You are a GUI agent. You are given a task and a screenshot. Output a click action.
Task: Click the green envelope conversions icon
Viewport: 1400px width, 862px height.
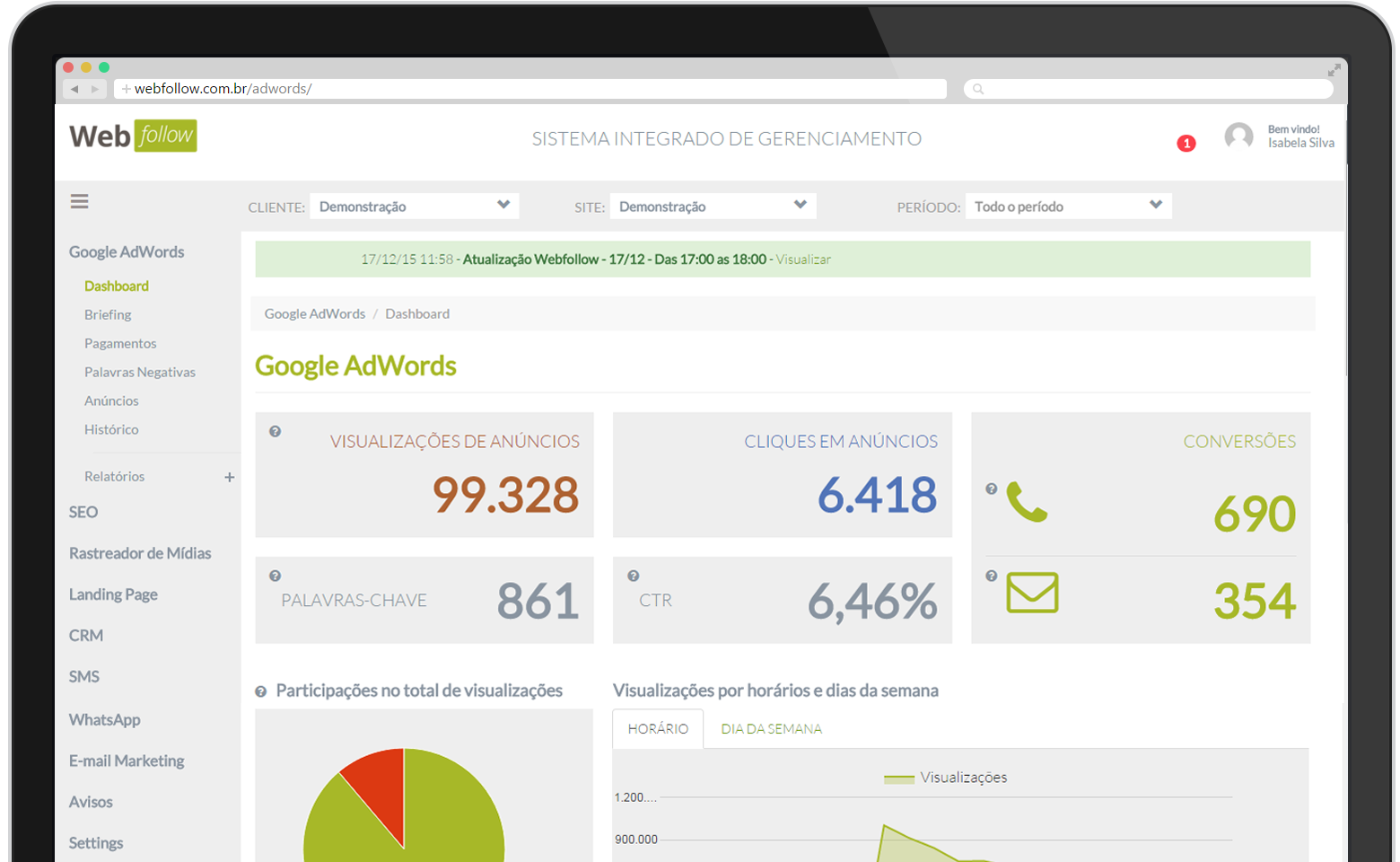pyautogui.click(x=1032, y=593)
